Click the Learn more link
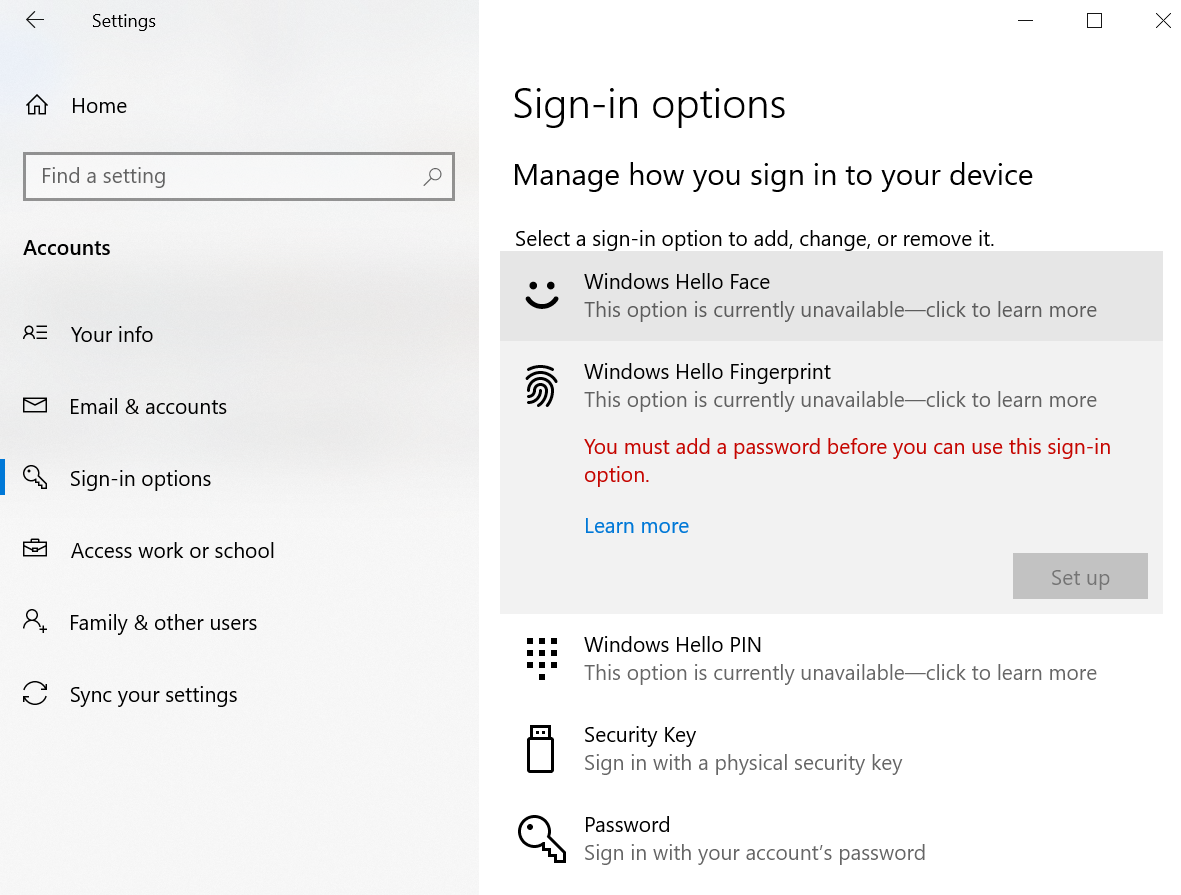Image resolution: width=1181 pixels, height=895 pixels. tap(636, 526)
